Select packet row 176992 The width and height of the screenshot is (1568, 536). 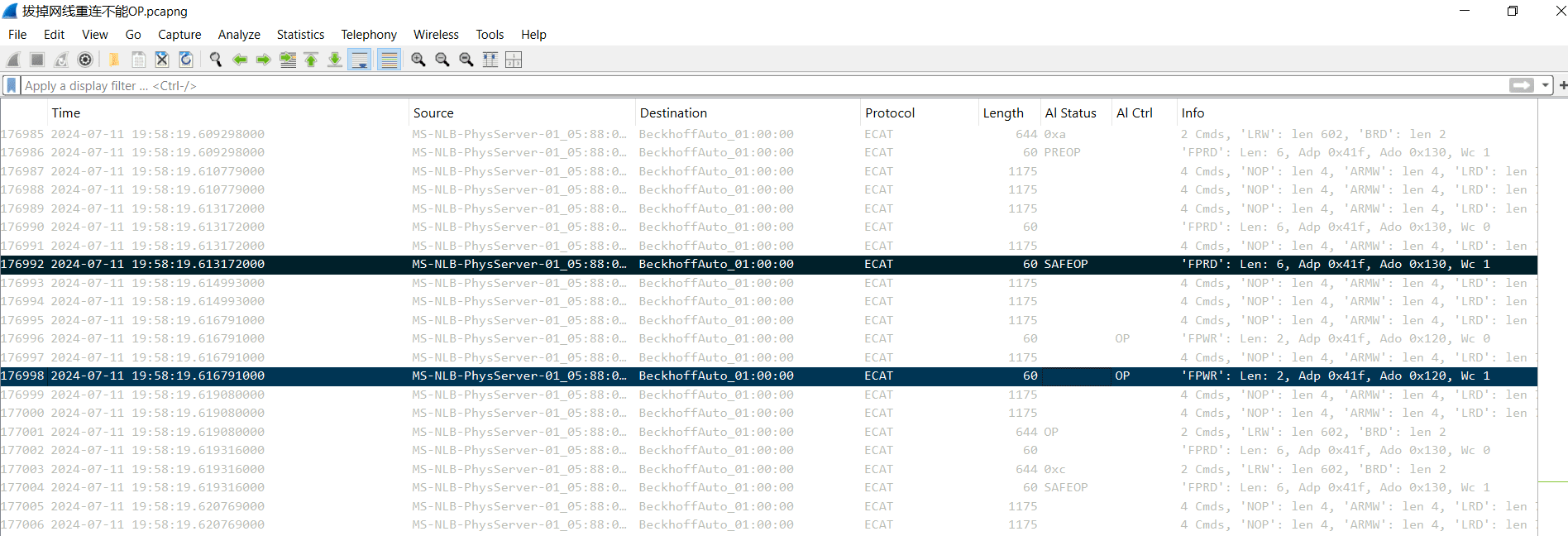pos(768,265)
